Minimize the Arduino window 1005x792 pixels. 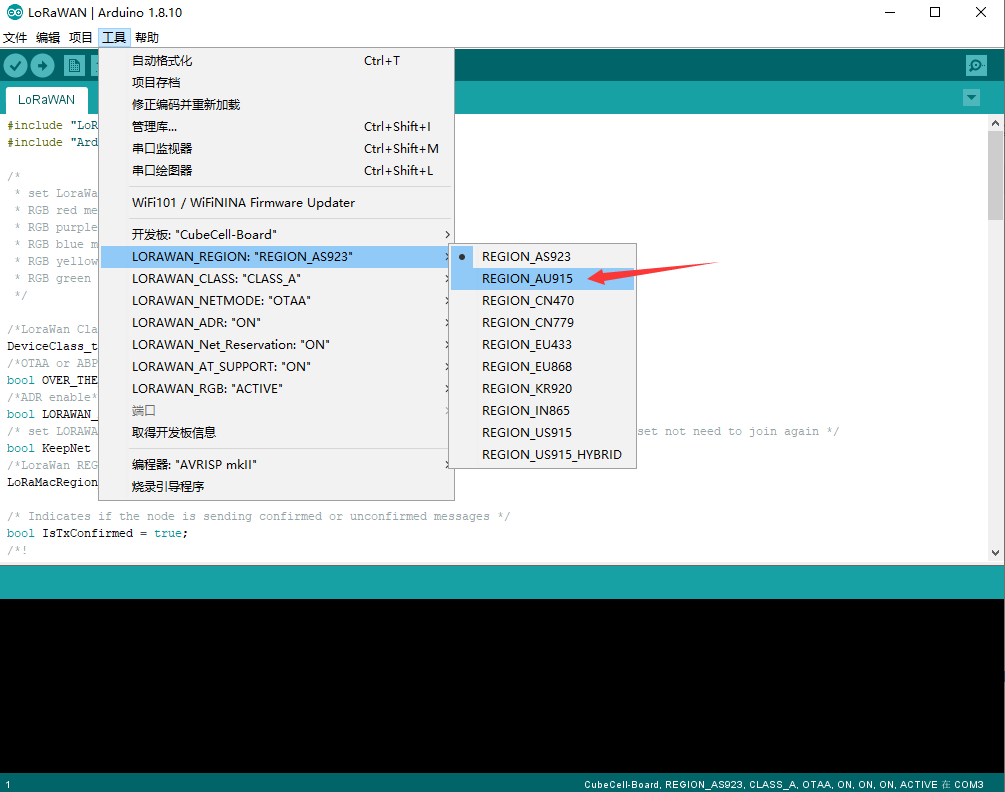(x=890, y=12)
